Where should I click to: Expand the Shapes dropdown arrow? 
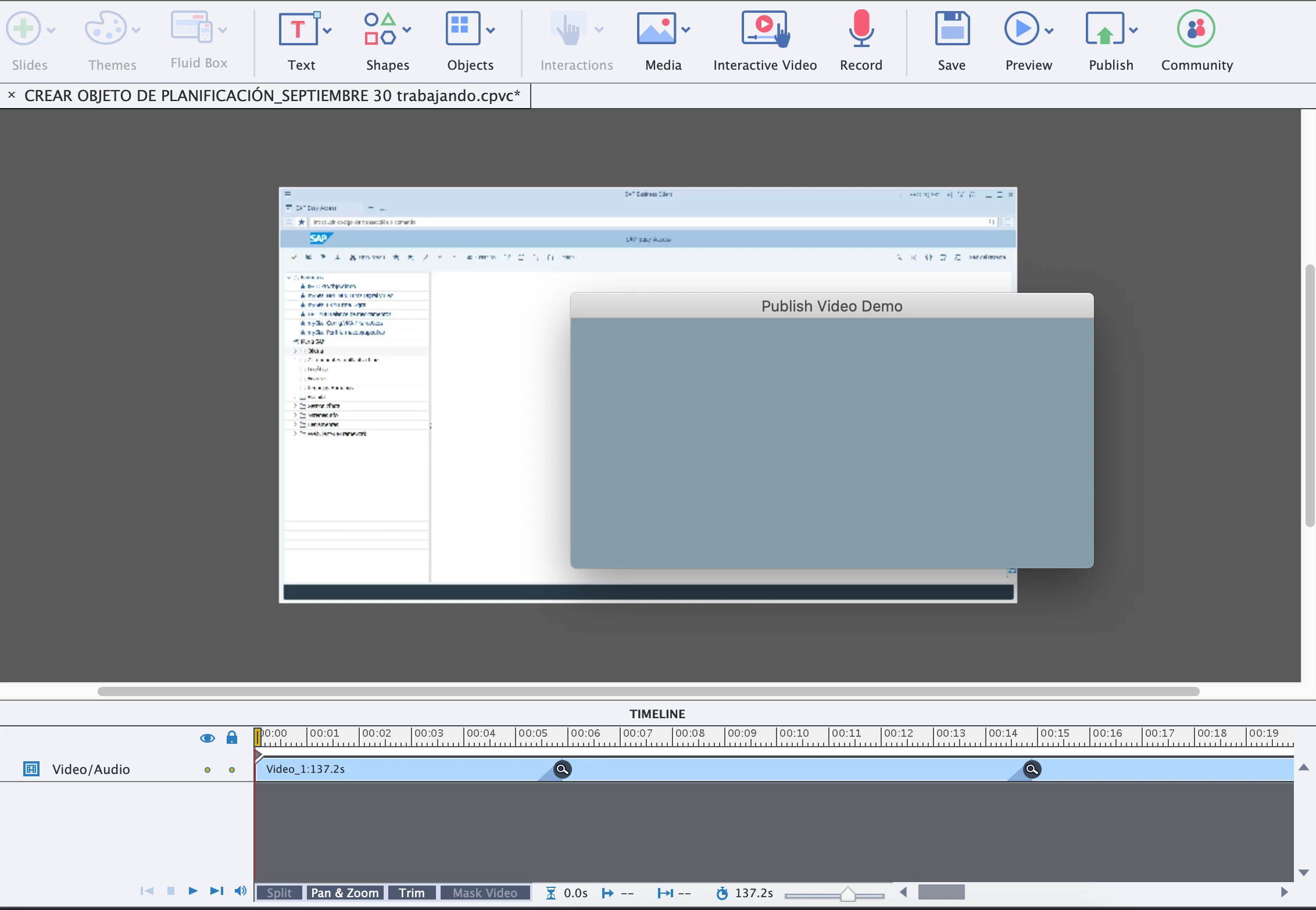coord(407,30)
